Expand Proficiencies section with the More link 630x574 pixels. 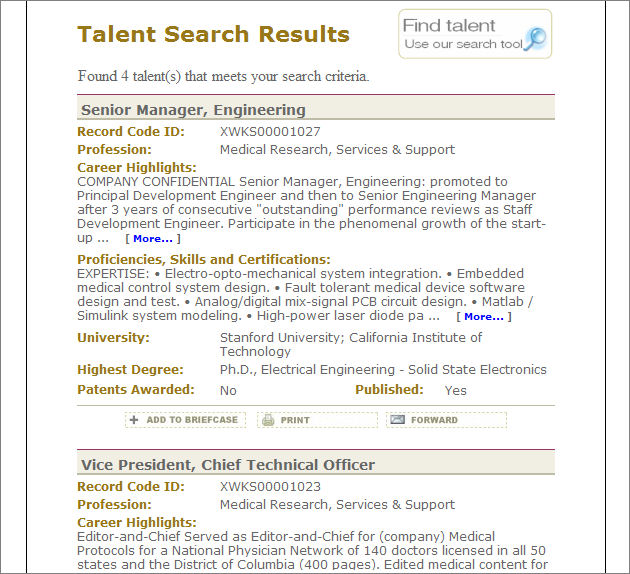[484, 317]
